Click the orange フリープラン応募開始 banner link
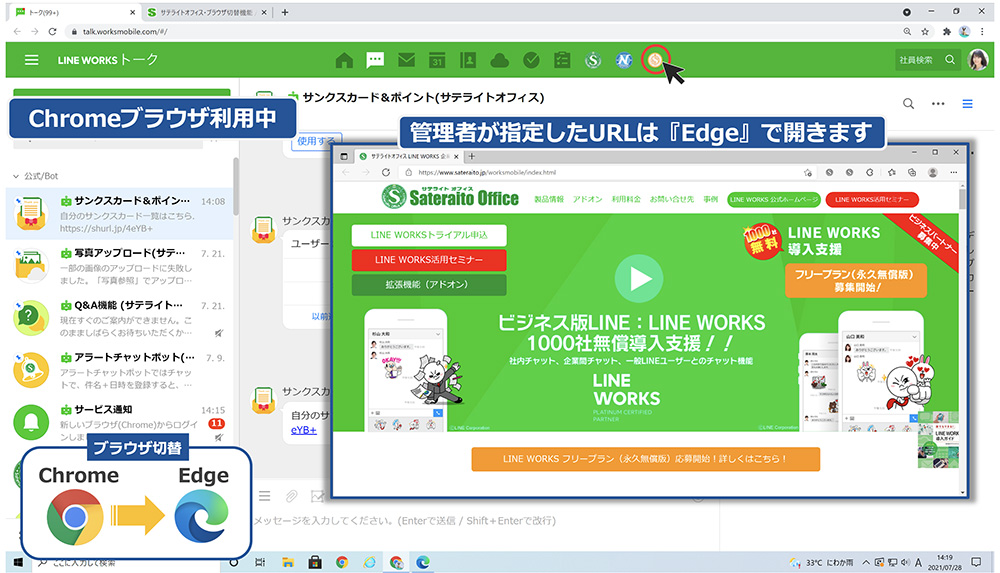The height and width of the screenshot is (573, 1000). (x=645, y=459)
